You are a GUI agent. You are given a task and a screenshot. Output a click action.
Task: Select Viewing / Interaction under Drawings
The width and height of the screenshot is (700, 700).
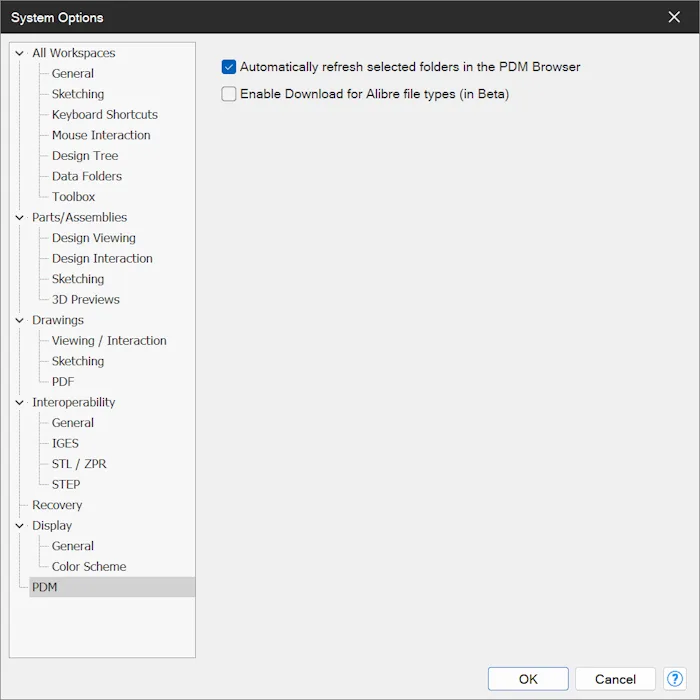[109, 340]
